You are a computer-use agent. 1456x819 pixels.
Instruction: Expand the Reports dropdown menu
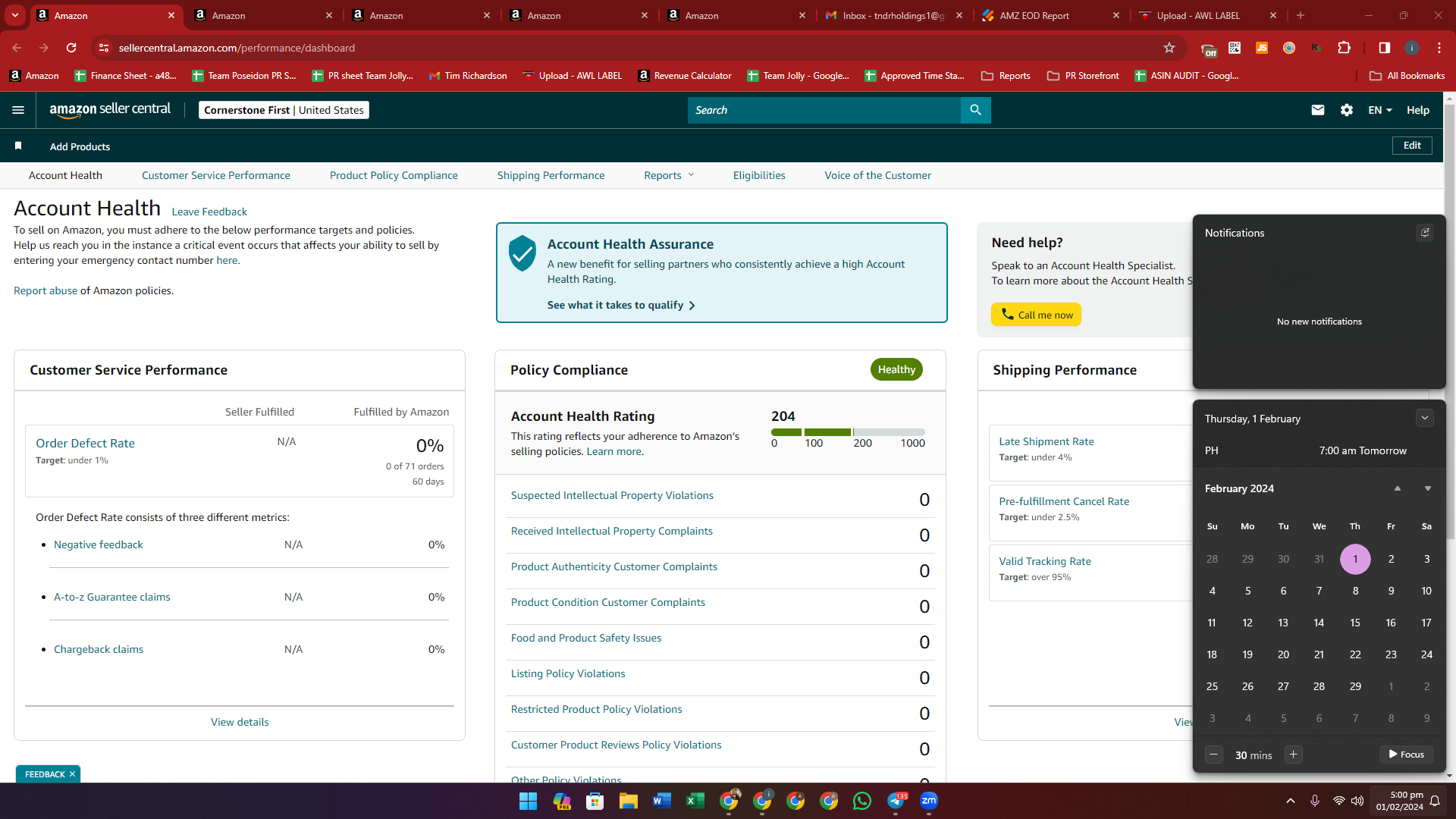pyautogui.click(x=669, y=175)
